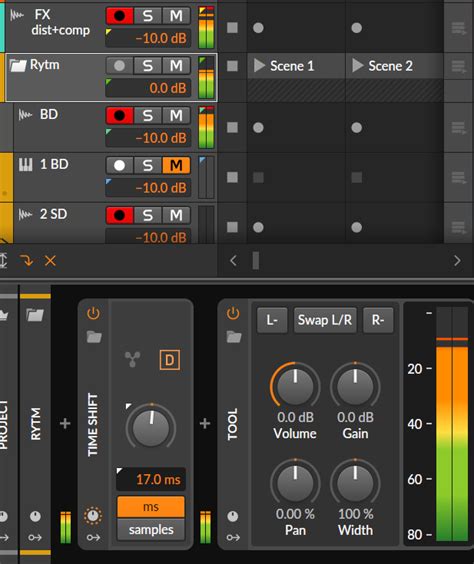Click the FX dist+comp audio waveform icon

[17, 15]
